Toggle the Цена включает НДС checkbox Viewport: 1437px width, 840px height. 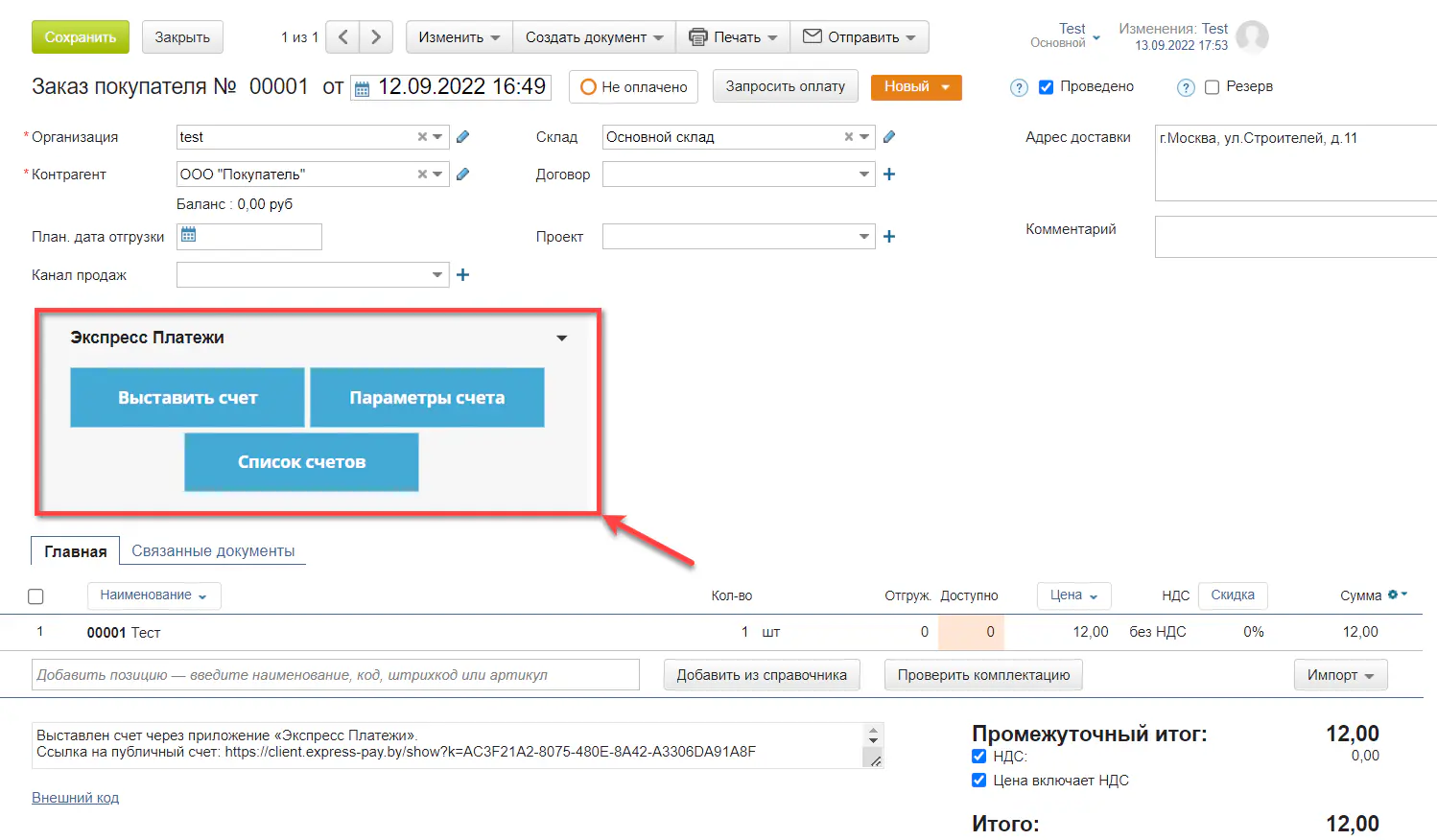978,781
